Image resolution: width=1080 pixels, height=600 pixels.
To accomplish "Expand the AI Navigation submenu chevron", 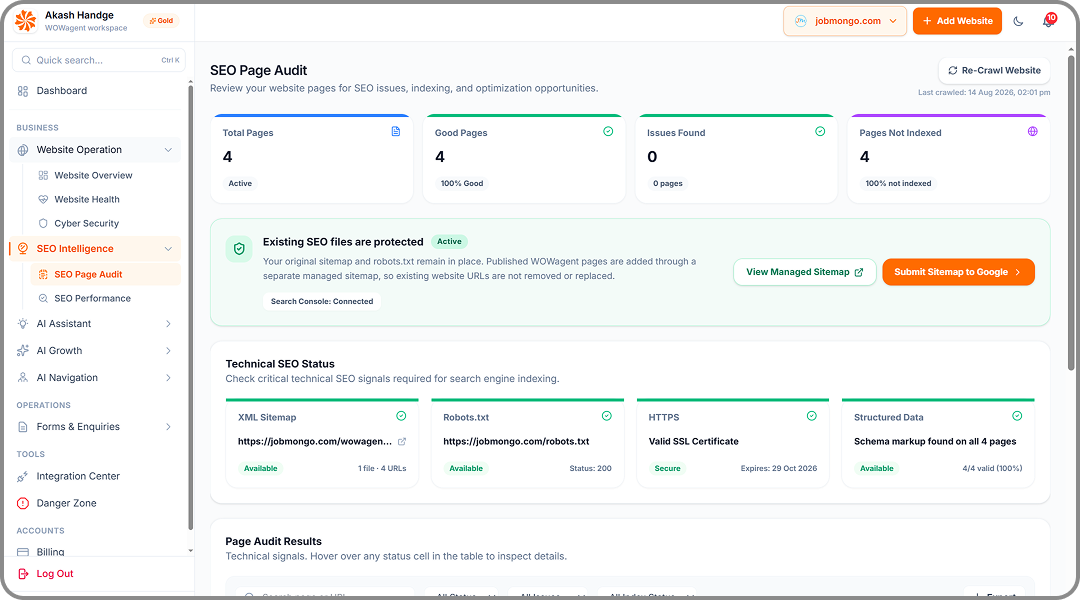I will pyautogui.click(x=168, y=377).
